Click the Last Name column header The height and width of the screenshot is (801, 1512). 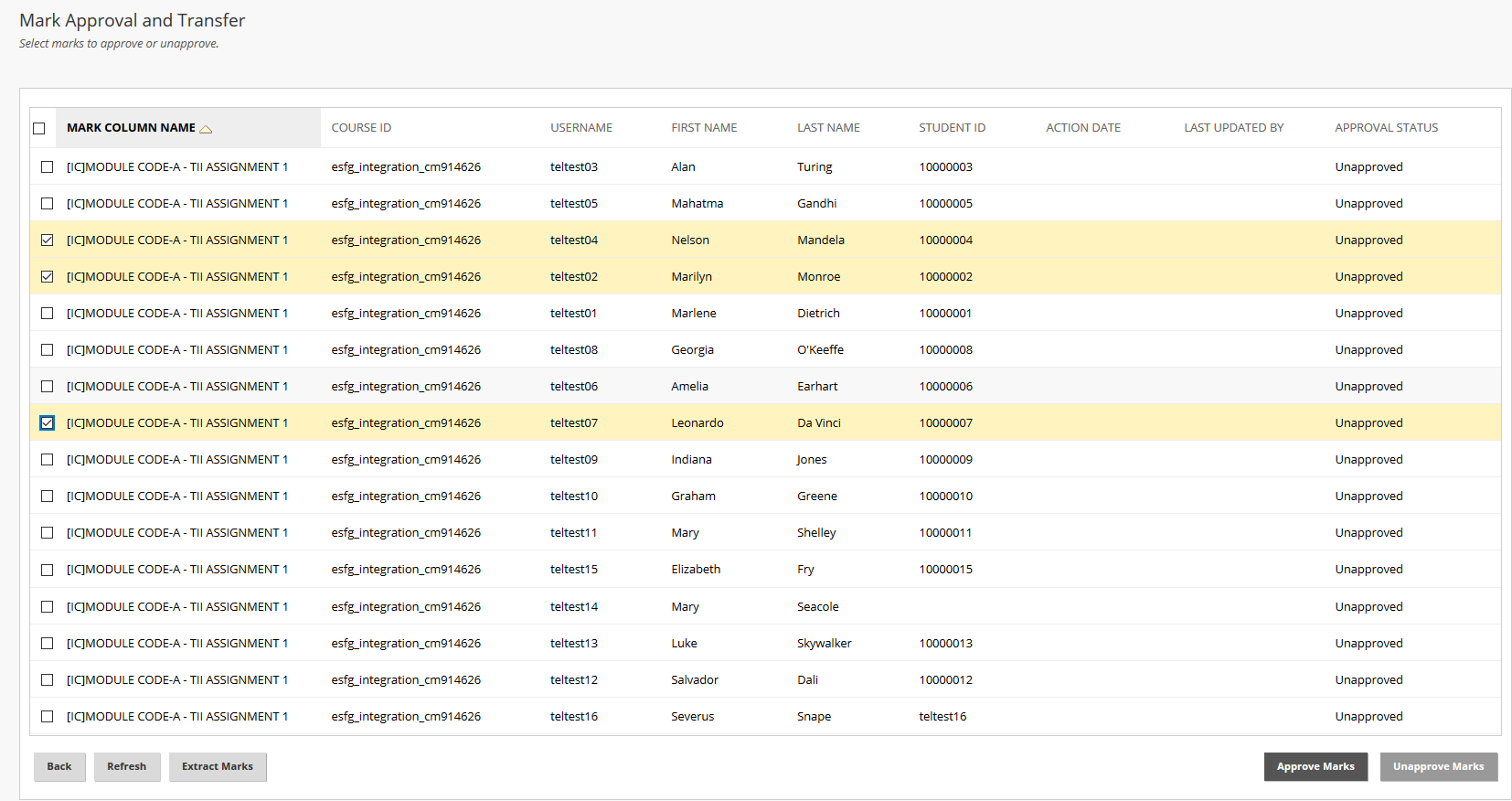coord(828,128)
